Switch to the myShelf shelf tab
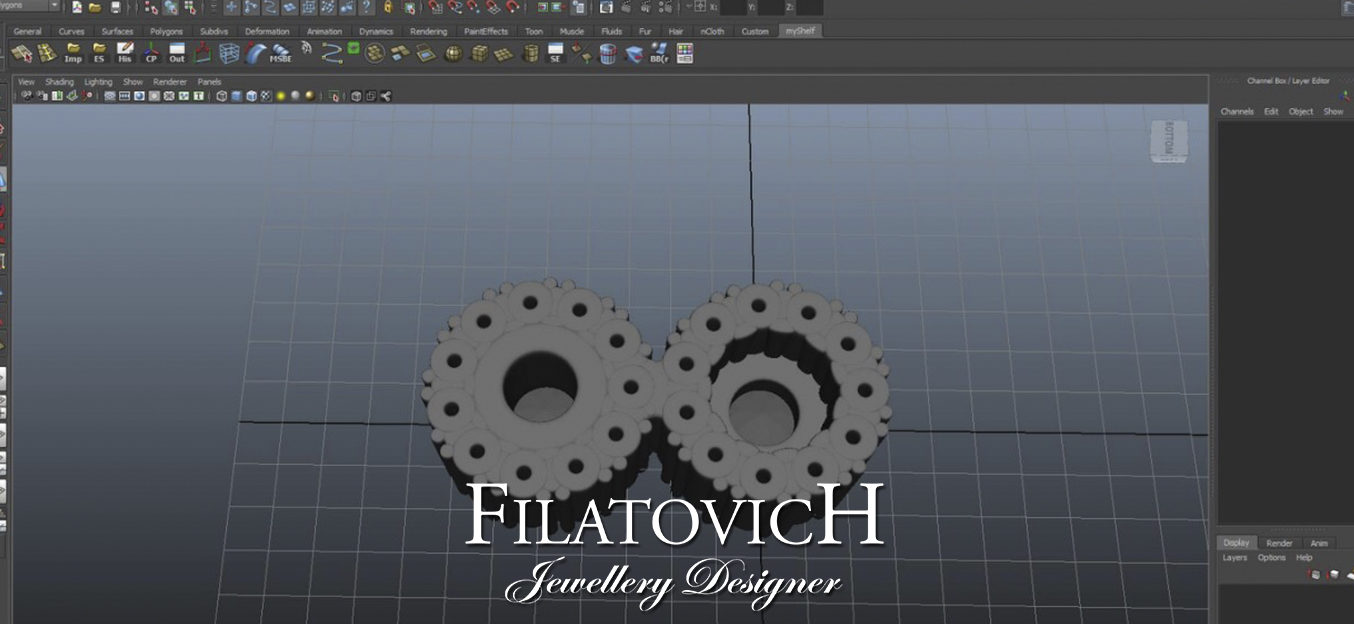1354x624 pixels. pos(800,31)
